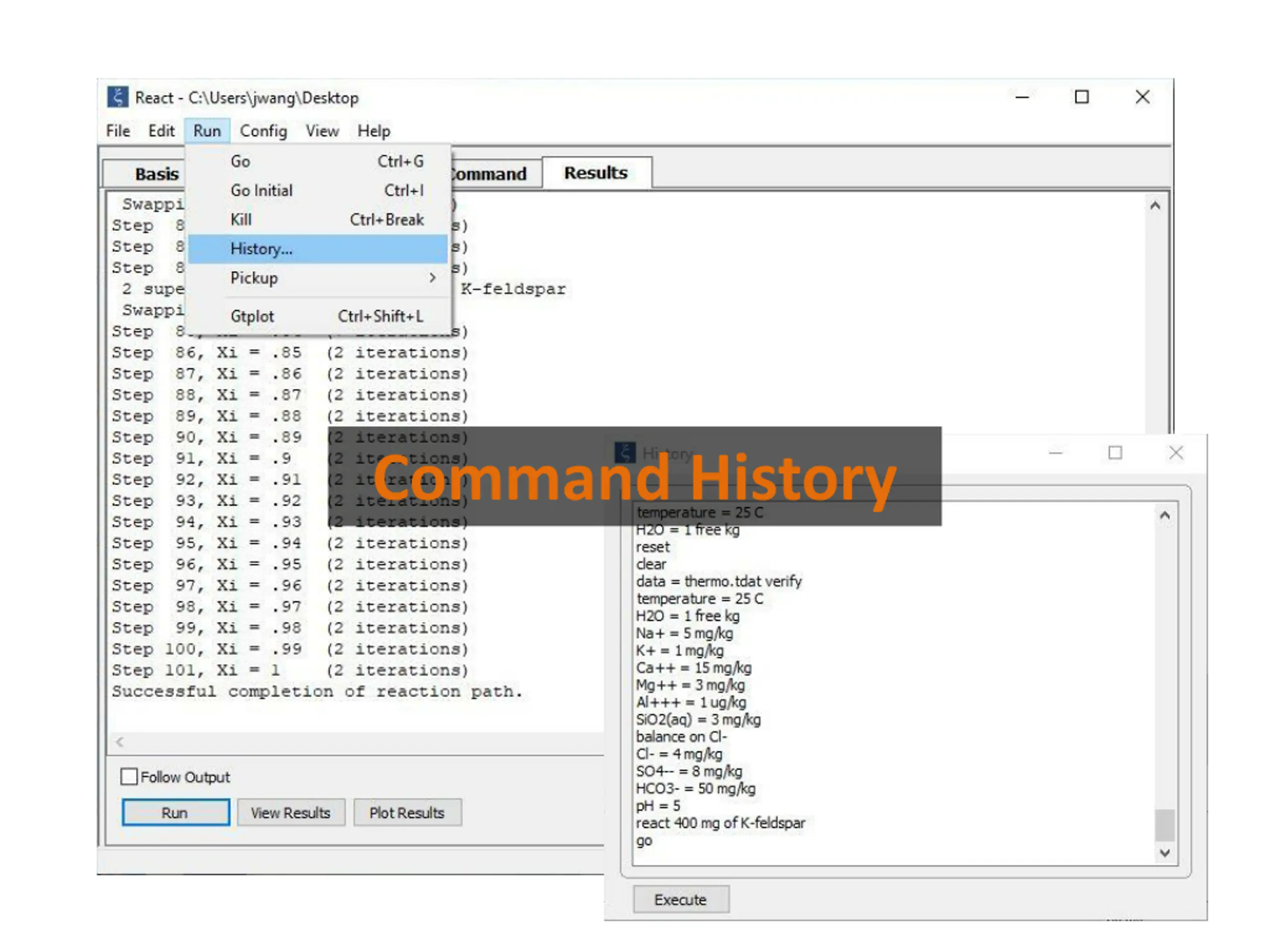The width and height of the screenshot is (1270, 952).
Task: Select 'Na+ = 5 mg/kg' history line
Action: (685, 633)
